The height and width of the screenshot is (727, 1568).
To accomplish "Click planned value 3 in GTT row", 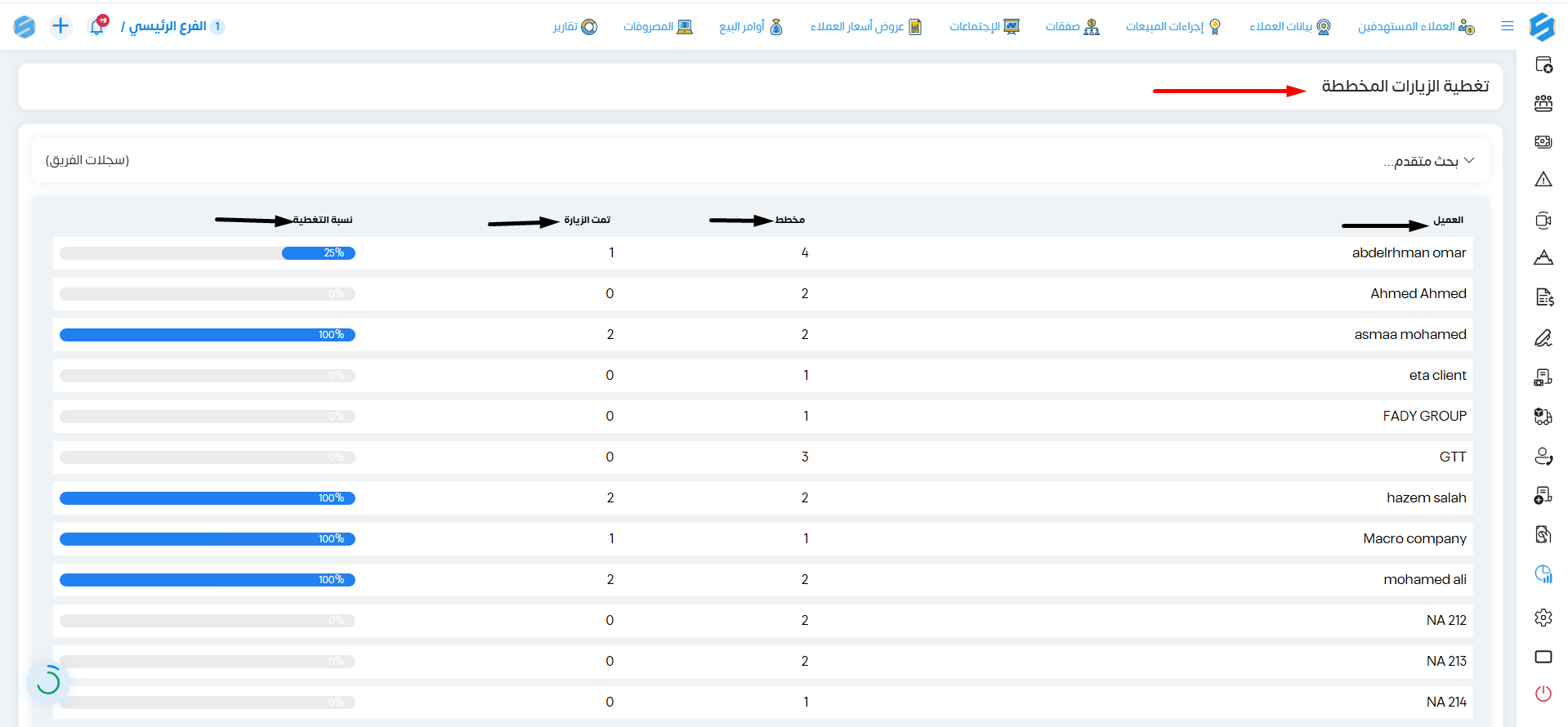I will pos(805,457).
